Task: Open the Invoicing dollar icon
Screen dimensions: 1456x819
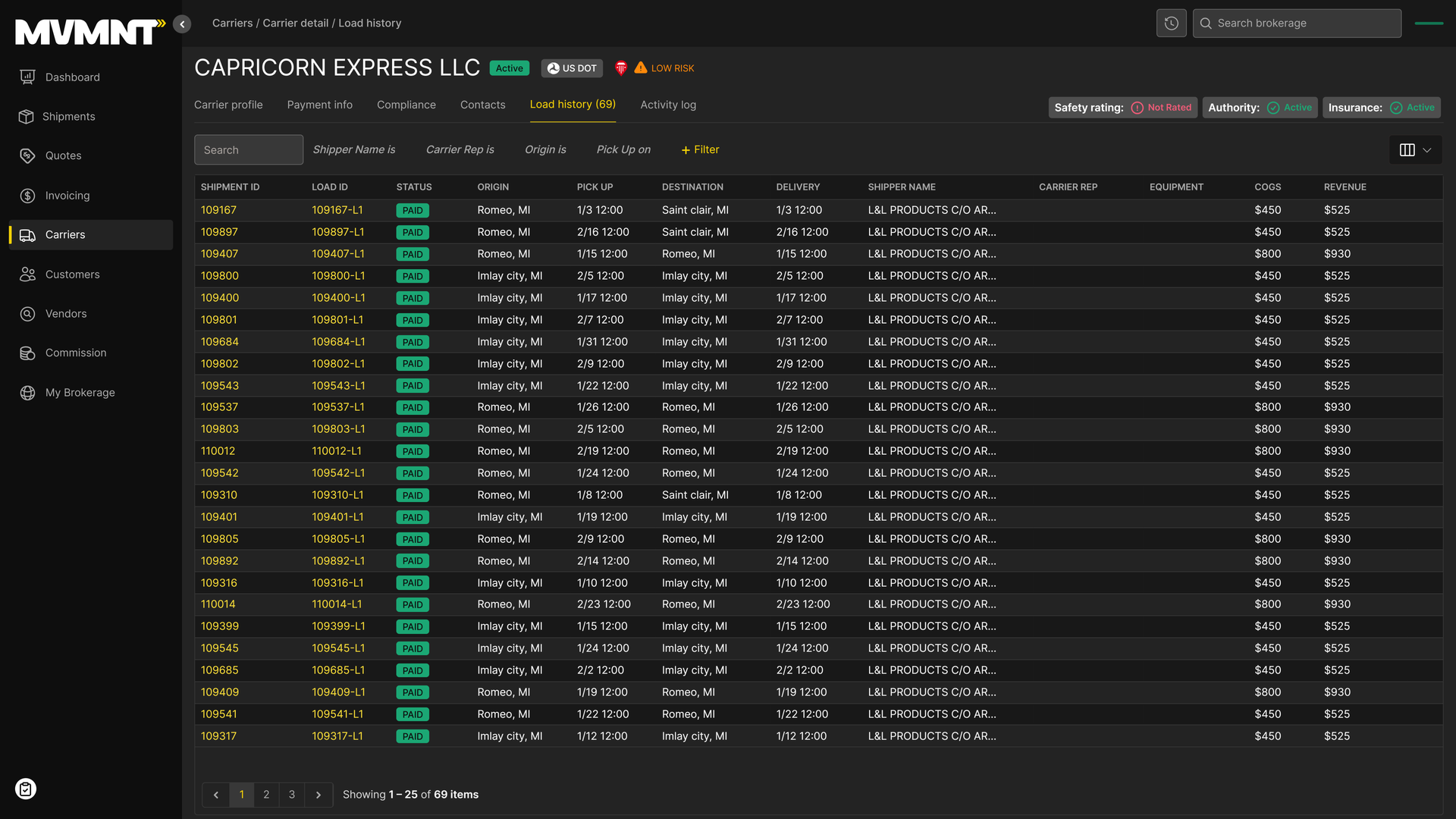Action: (x=27, y=195)
